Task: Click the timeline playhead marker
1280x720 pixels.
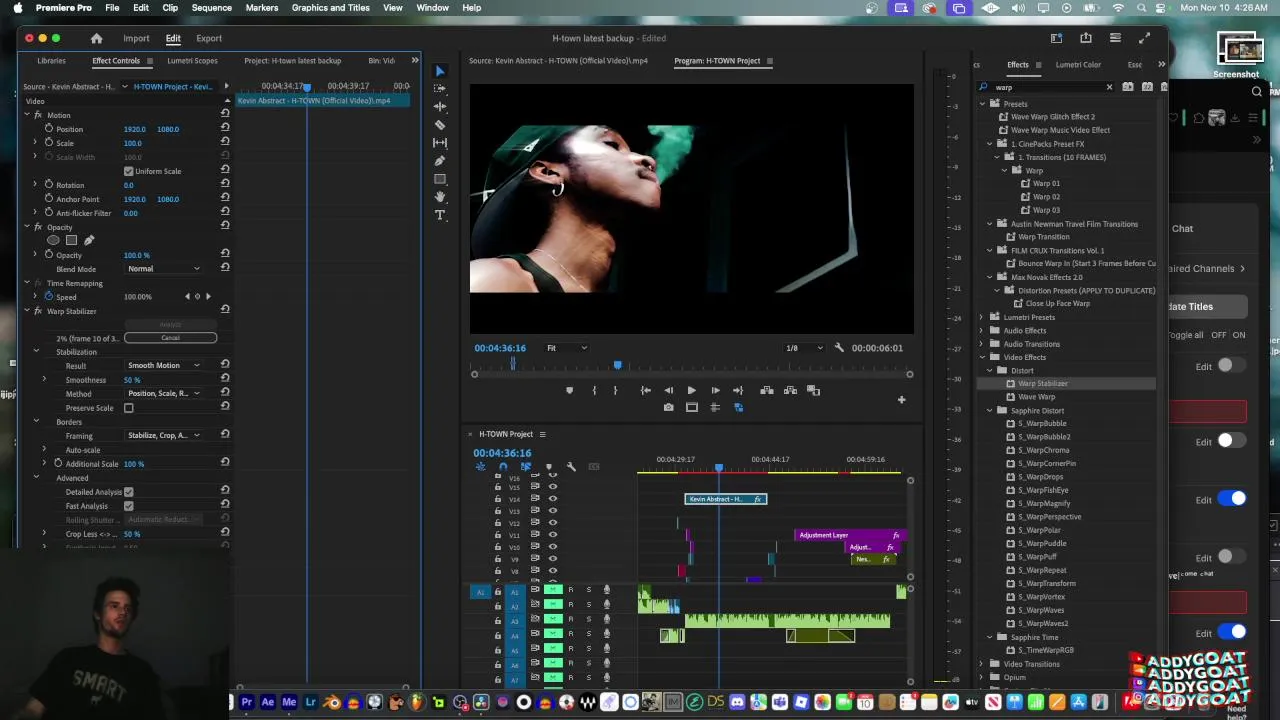Action: tap(718, 467)
